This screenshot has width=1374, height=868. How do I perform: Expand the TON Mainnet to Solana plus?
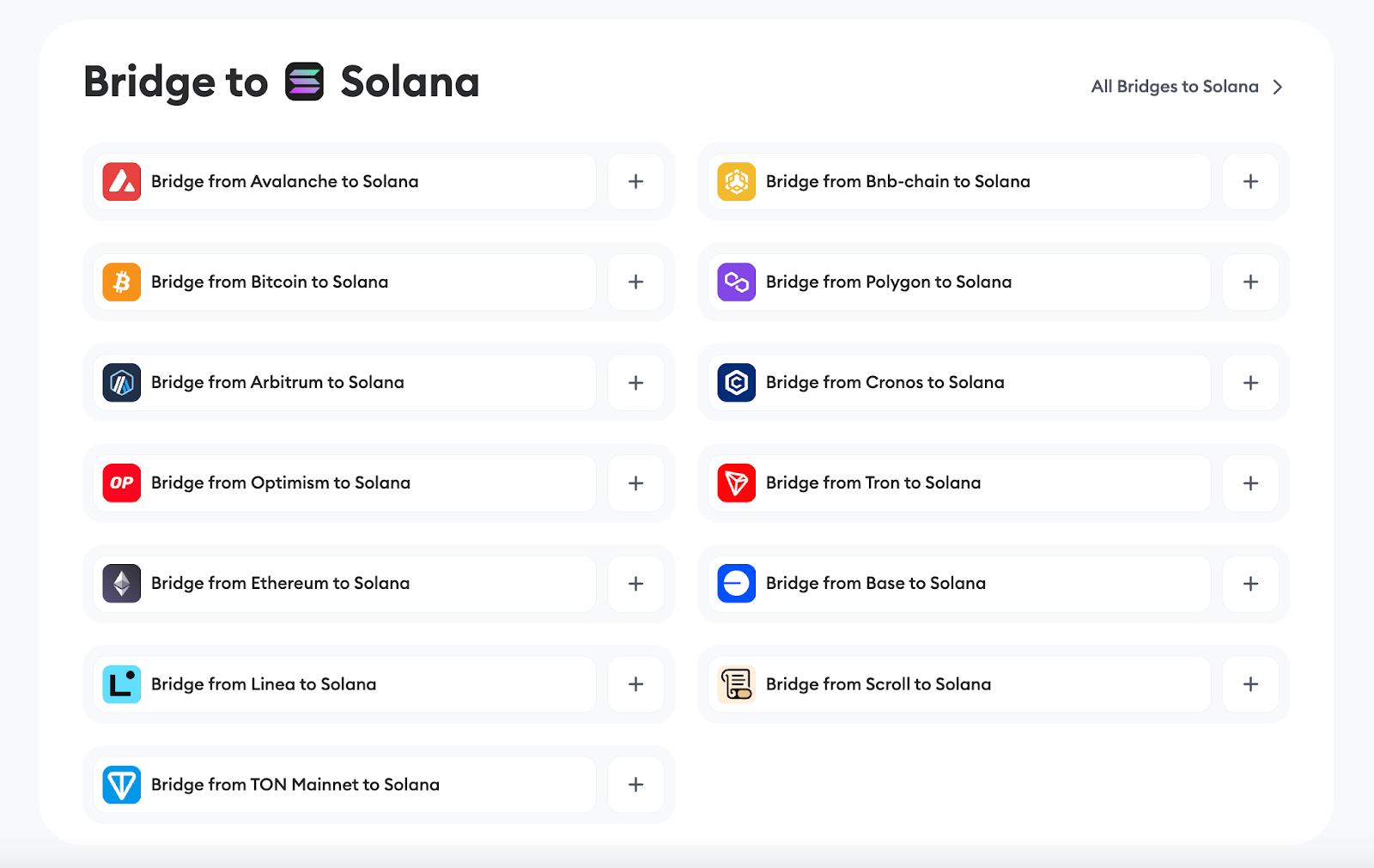tap(636, 785)
